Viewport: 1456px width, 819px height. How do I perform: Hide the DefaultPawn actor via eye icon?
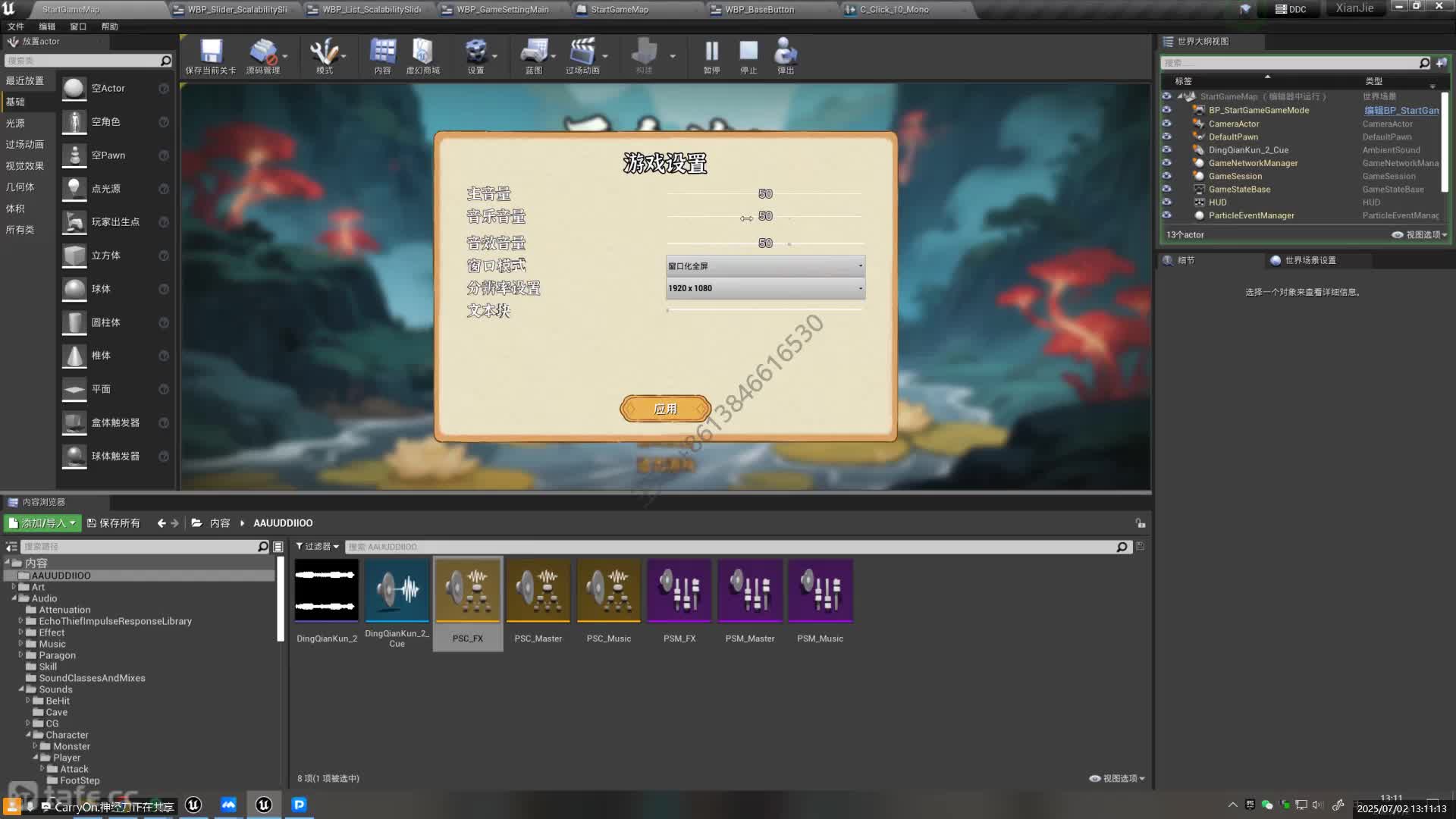(1166, 136)
